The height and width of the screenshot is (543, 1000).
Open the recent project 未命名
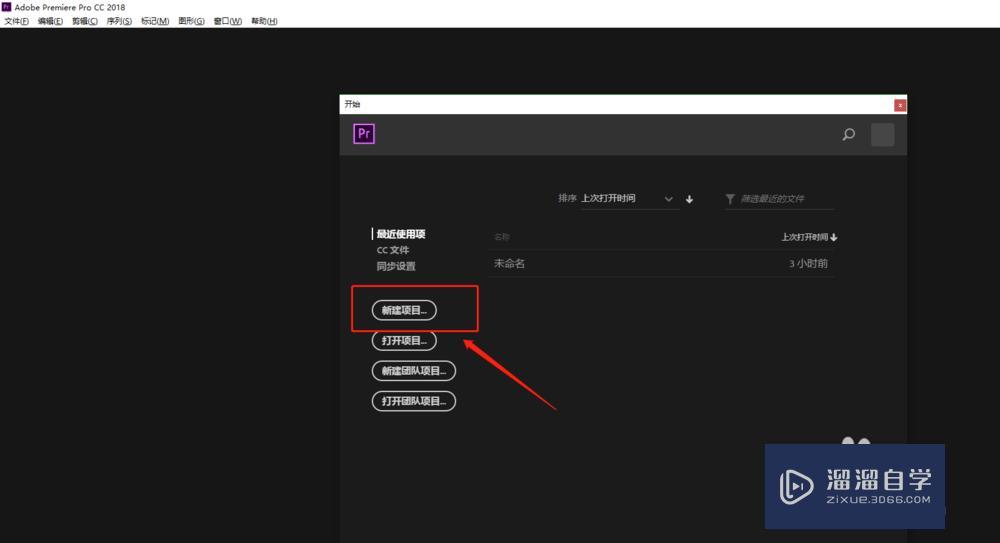click(x=510, y=264)
